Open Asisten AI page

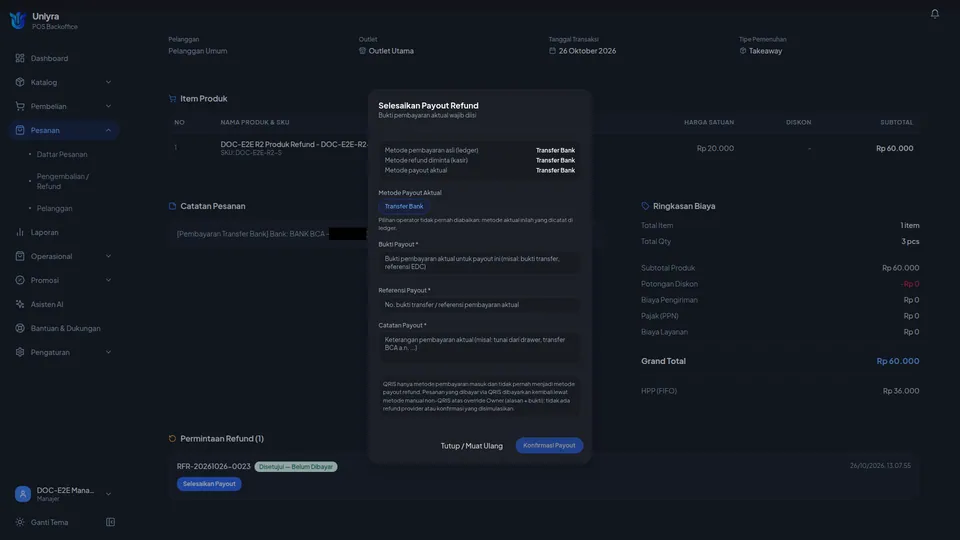click(64, 304)
